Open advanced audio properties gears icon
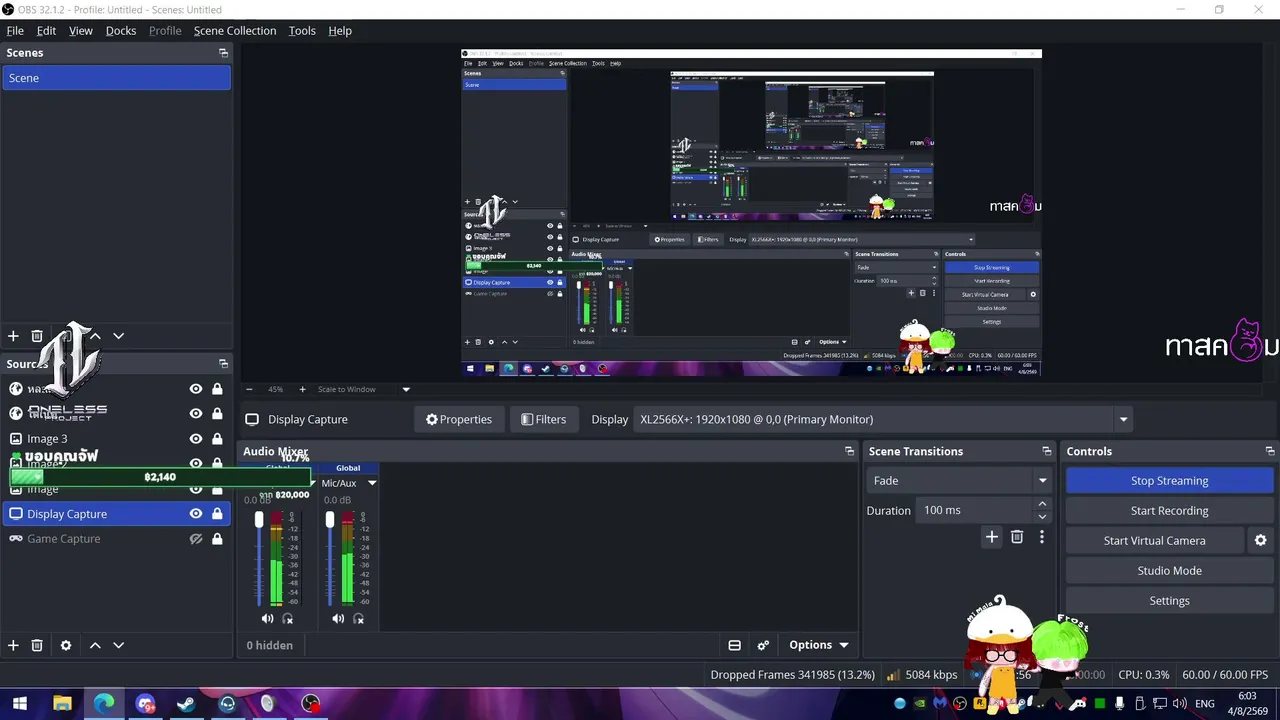 [763, 645]
